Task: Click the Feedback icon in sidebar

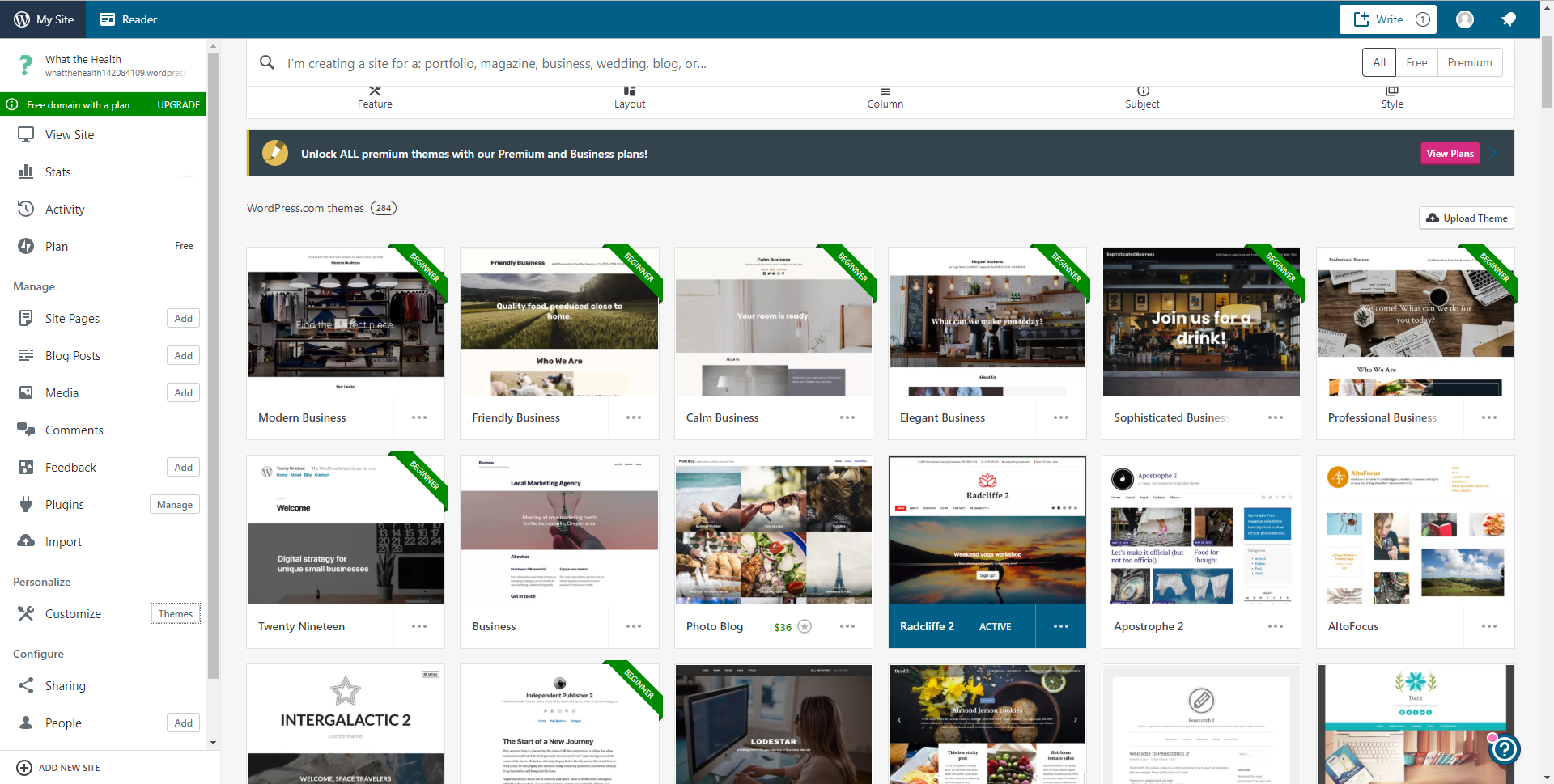Action: click(26, 467)
